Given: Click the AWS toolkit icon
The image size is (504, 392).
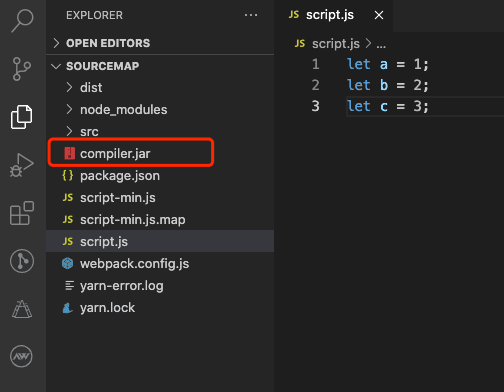Looking at the screenshot, I should pos(21,356).
